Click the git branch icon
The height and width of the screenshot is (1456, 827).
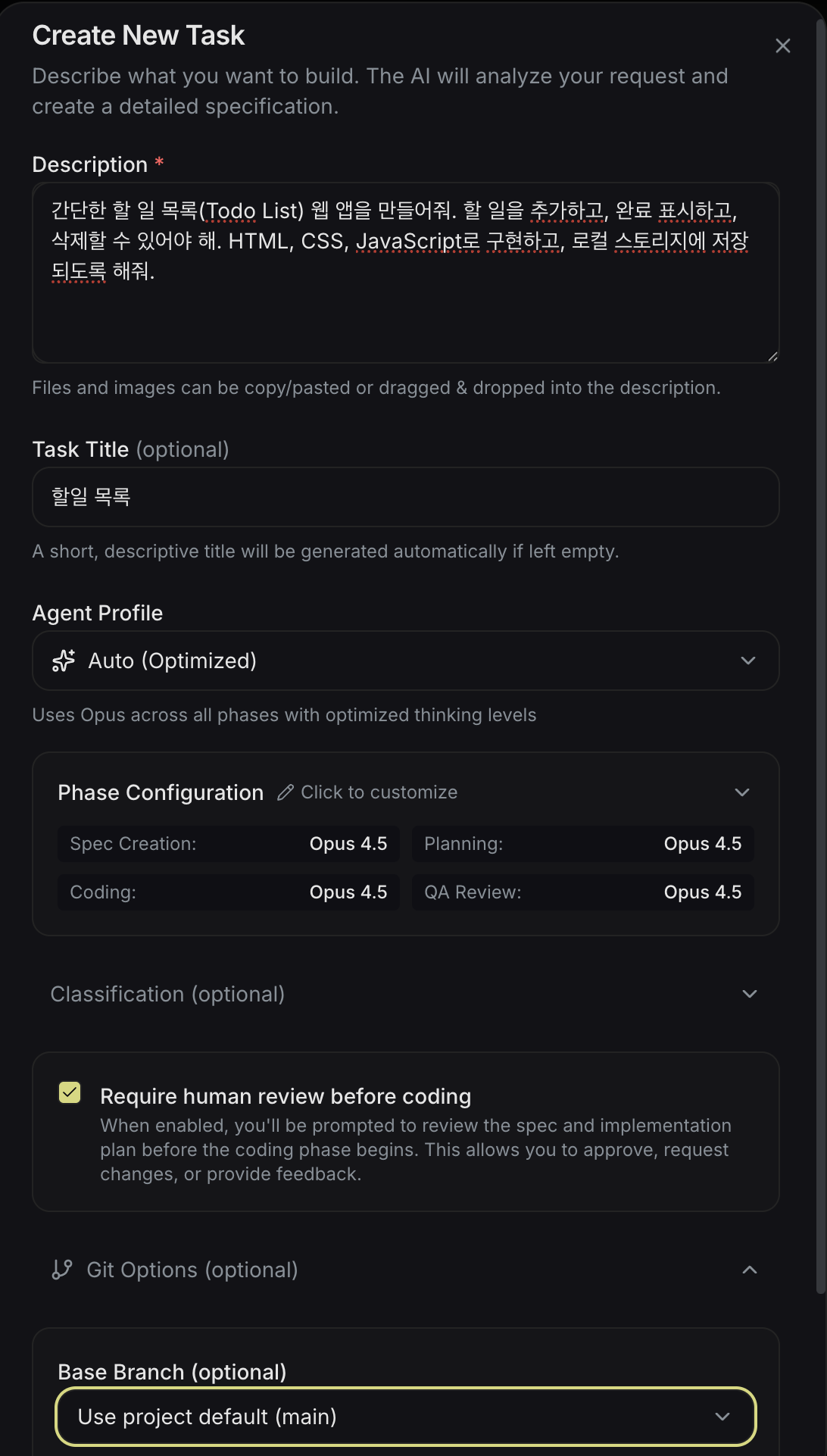pos(62,1270)
